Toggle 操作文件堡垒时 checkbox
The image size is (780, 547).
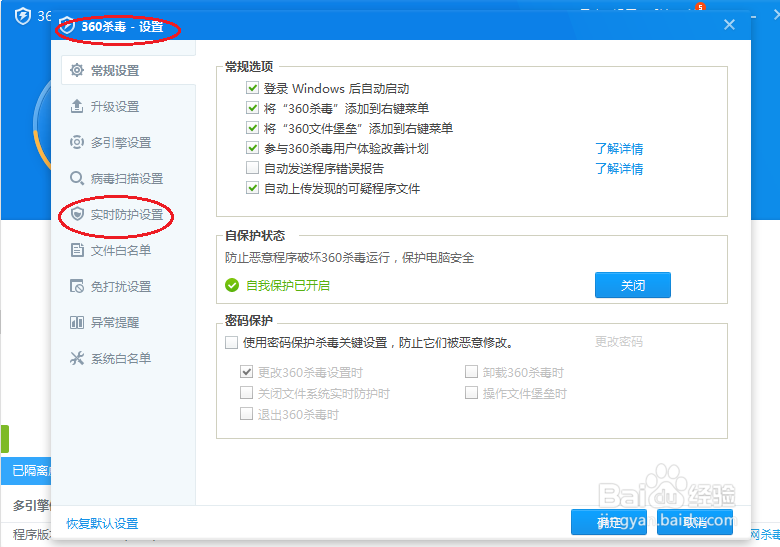click(x=471, y=393)
